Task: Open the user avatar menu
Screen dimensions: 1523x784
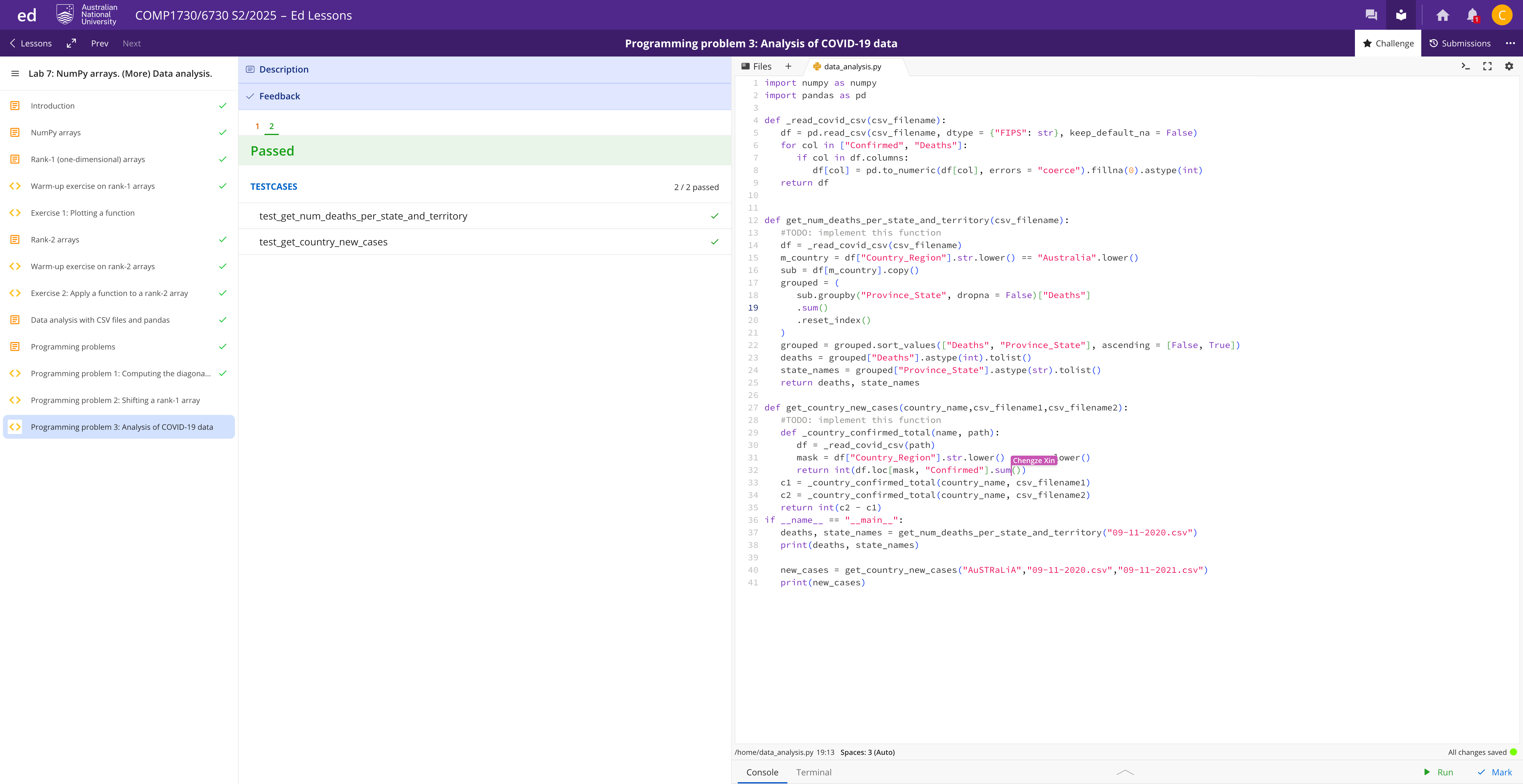Action: point(1502,15)
